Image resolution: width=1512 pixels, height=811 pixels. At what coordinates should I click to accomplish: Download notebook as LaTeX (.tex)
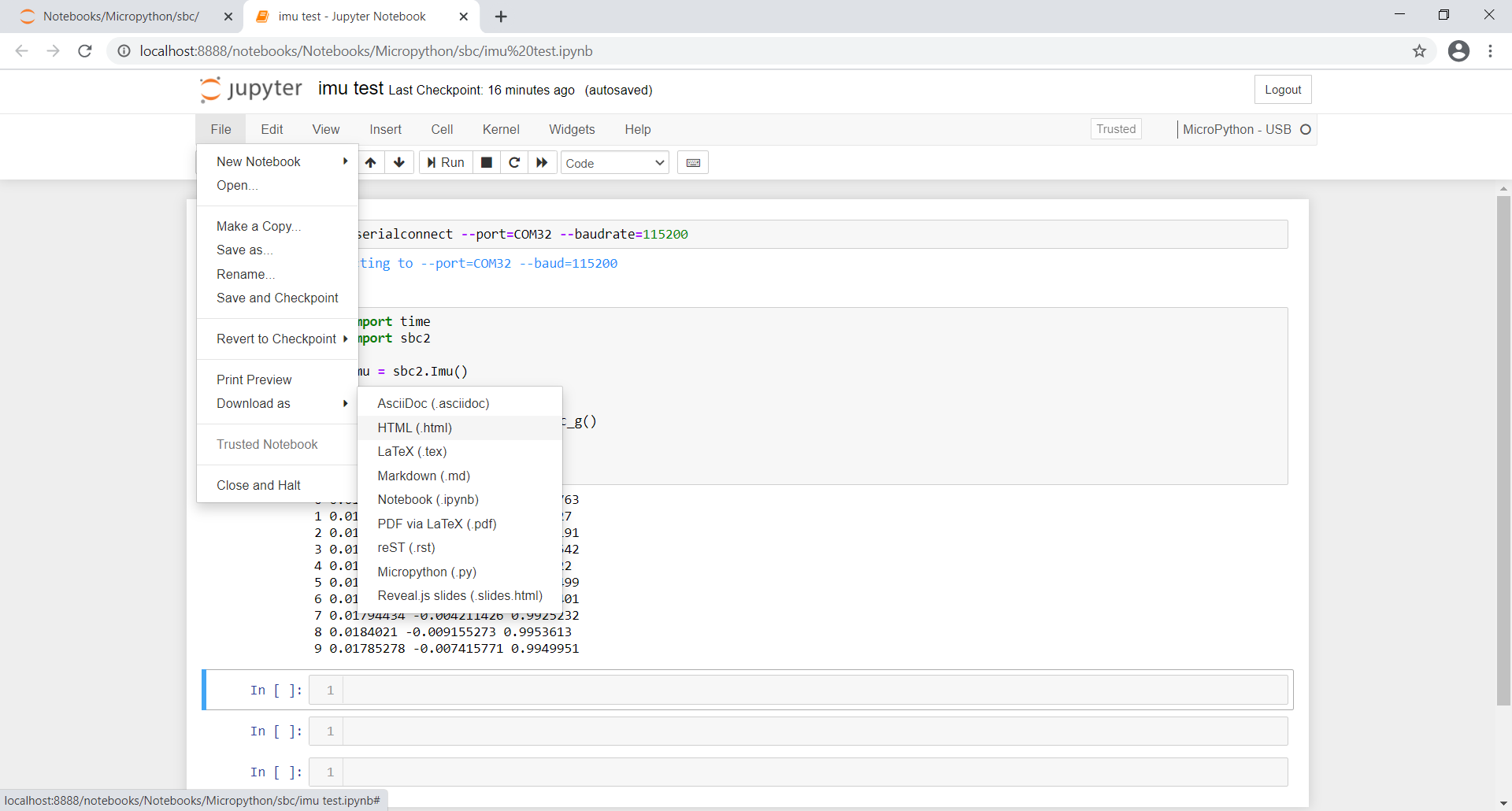click(x=460, y=451)
